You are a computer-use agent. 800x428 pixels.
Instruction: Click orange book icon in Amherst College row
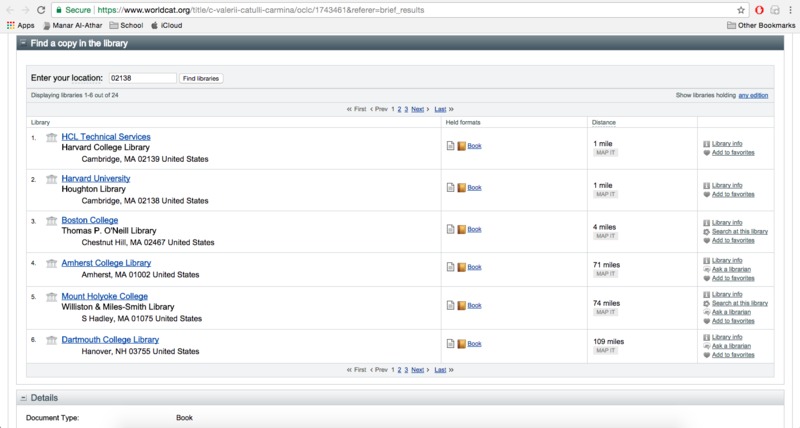(x=461, y=267)
